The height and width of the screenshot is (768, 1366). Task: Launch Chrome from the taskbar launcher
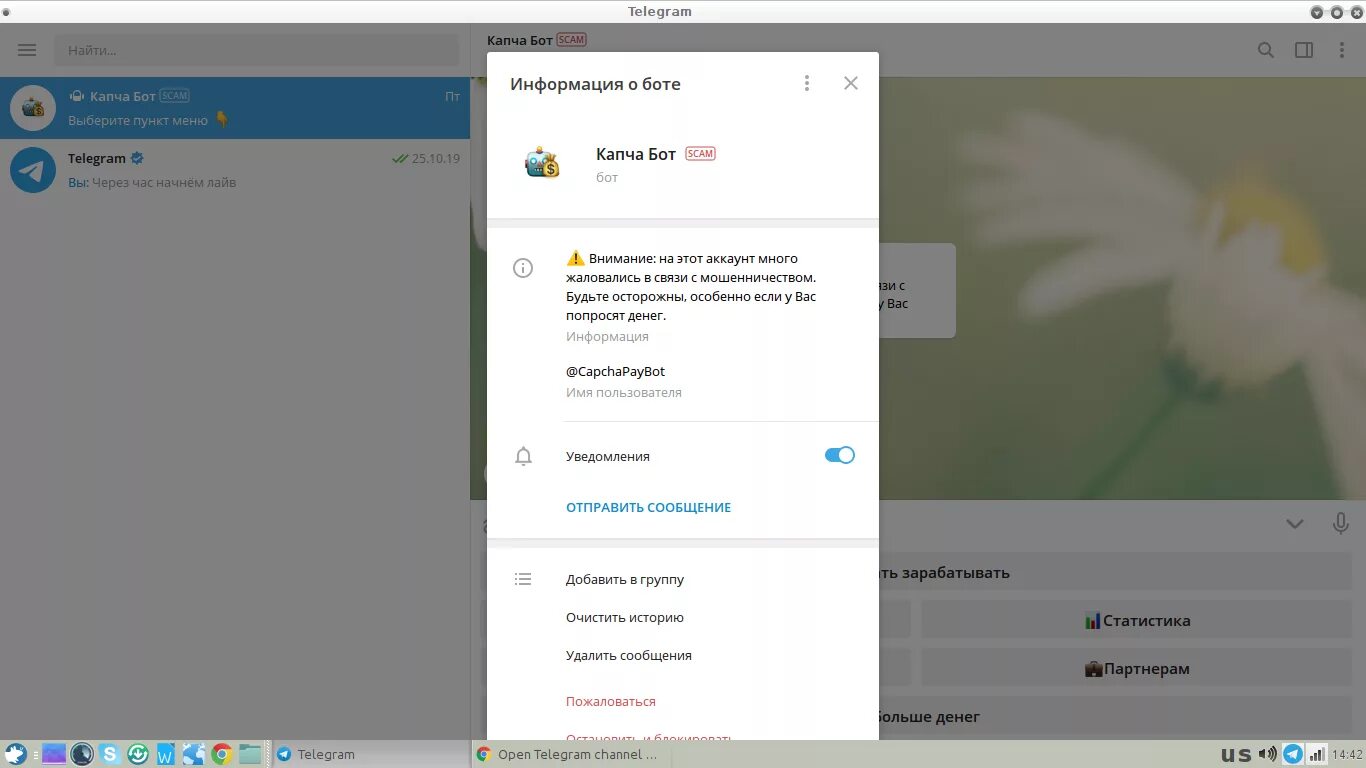click(222, 754)
